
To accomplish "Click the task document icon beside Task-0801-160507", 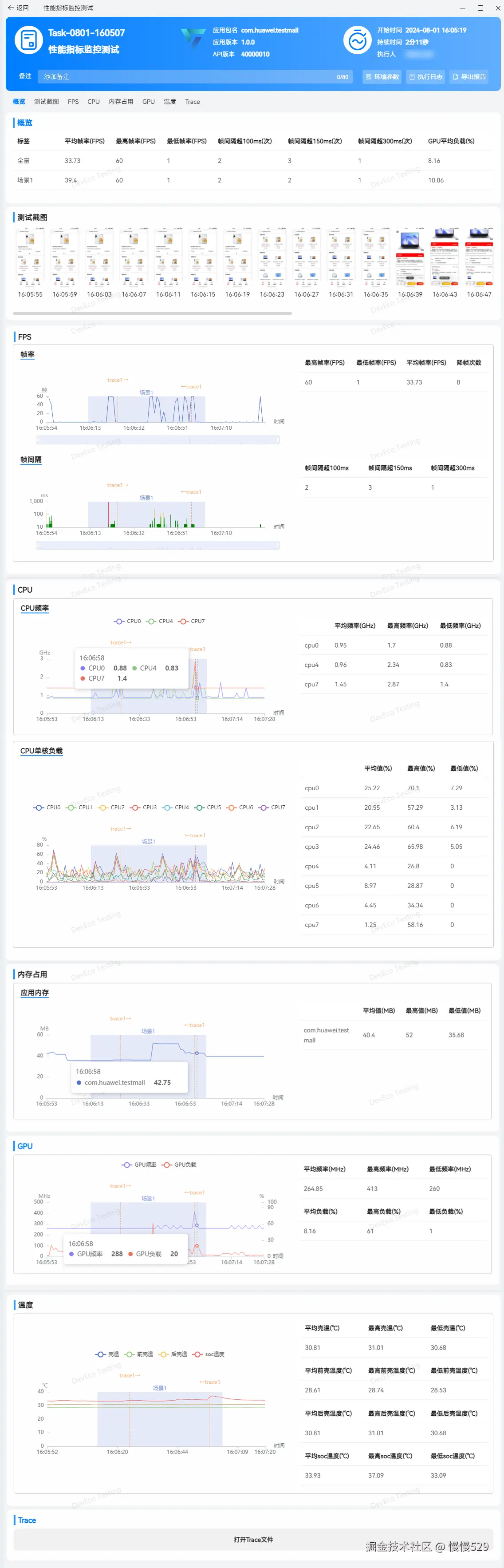I will 28,40.
